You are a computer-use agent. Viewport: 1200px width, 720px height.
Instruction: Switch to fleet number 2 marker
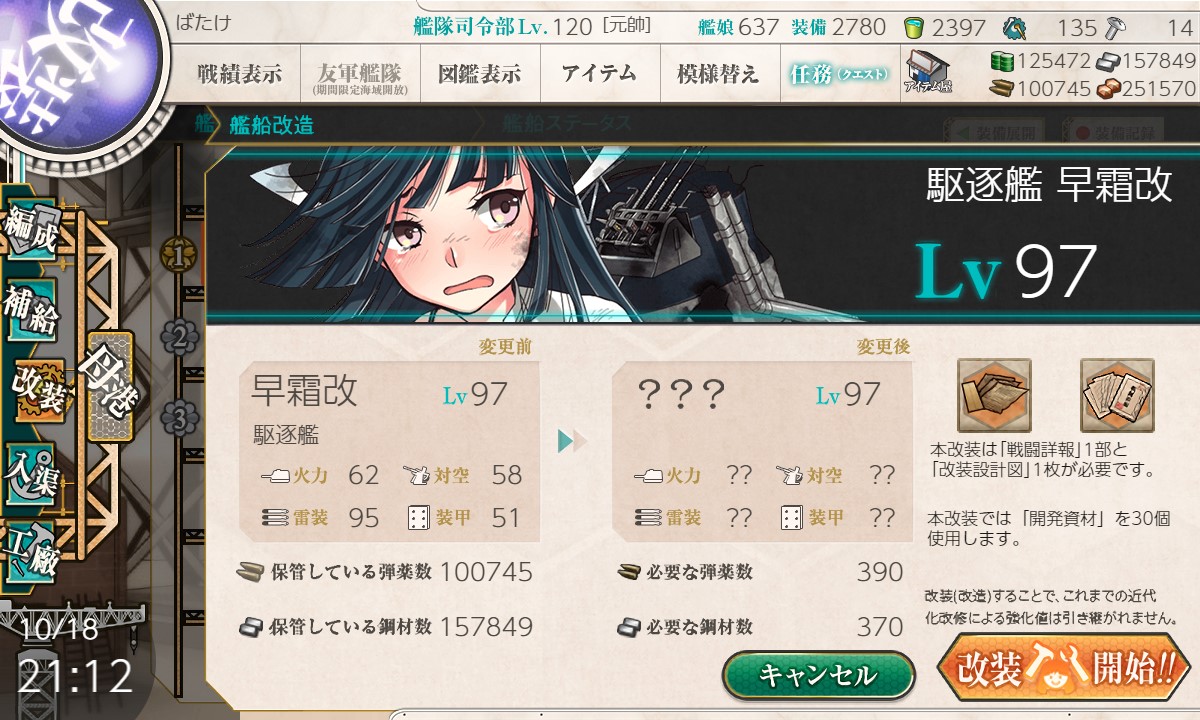point(178,338)
